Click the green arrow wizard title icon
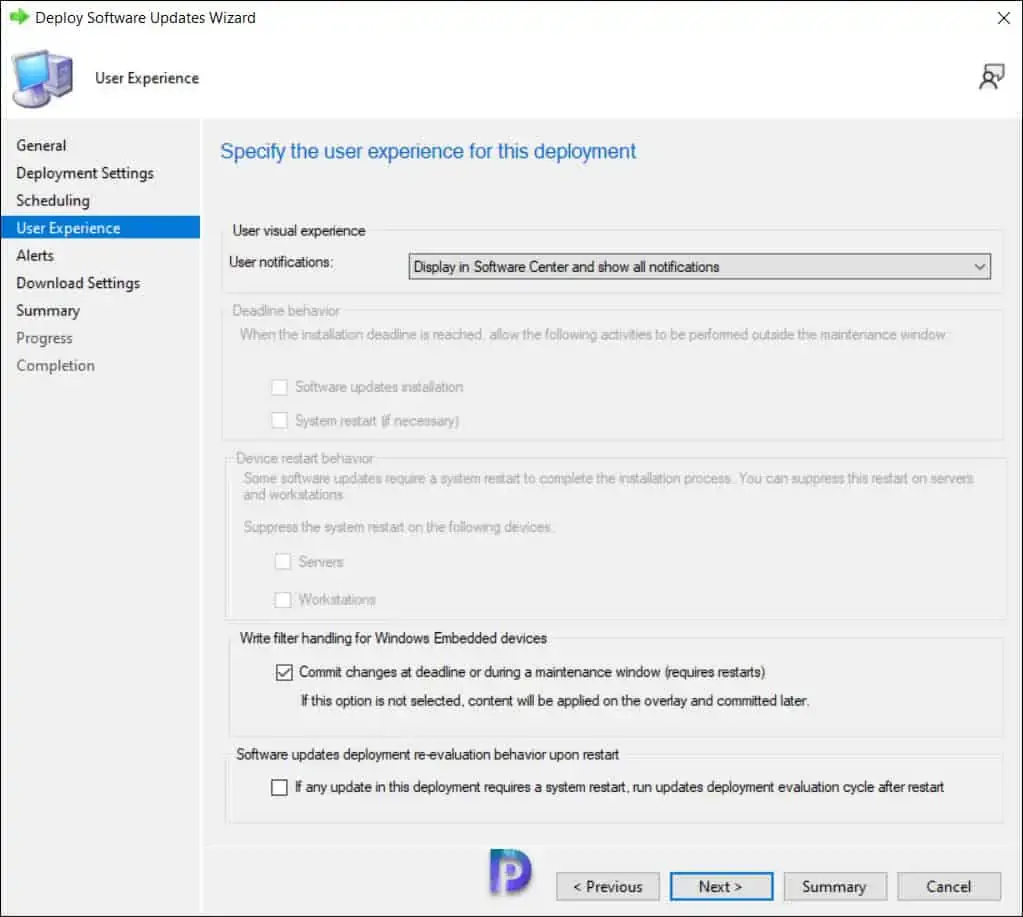Viewport: 1023px width, 917px height. tap(20, 17)
